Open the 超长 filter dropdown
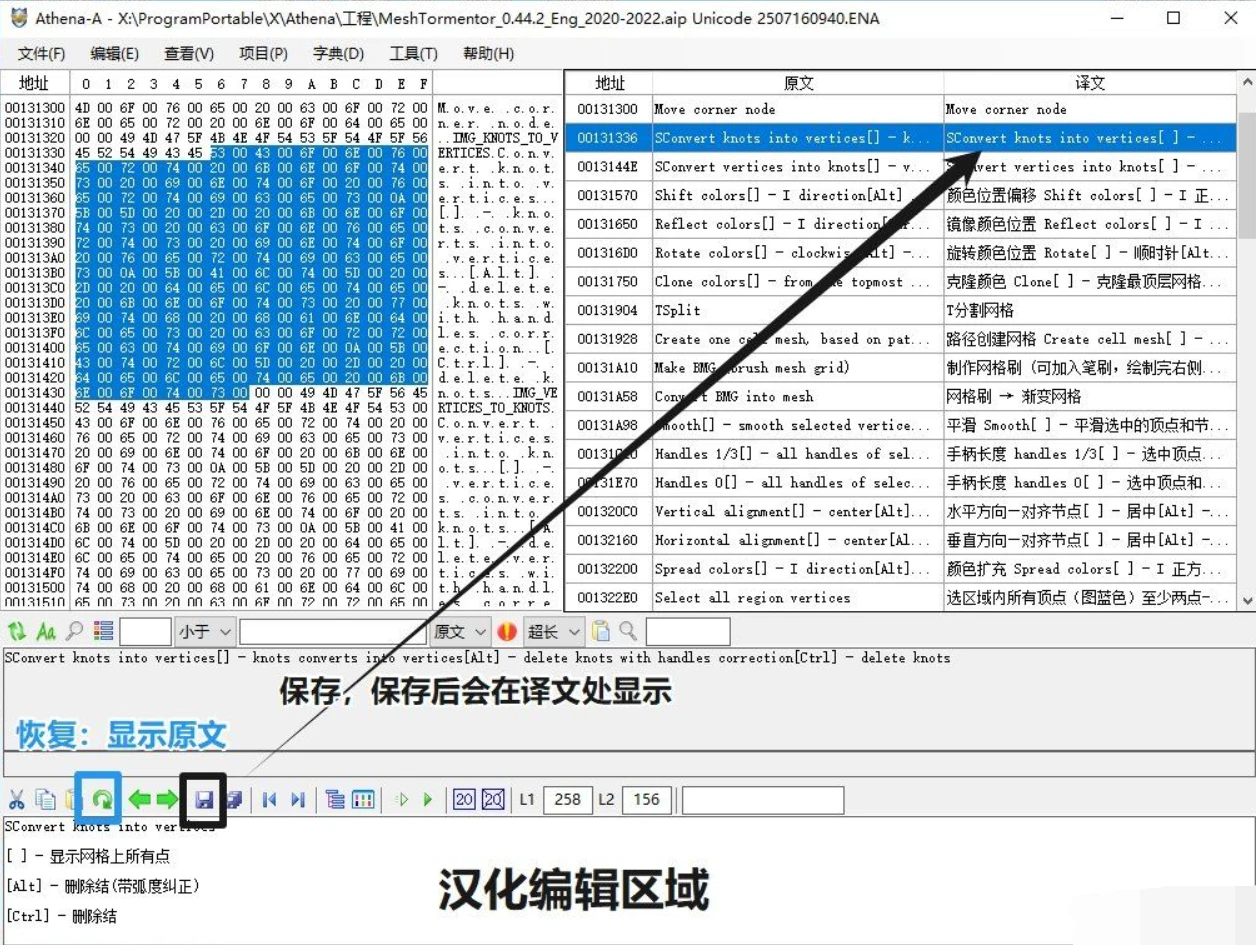The height and width of the screenshot is (945, 1256). coord(553,631)
